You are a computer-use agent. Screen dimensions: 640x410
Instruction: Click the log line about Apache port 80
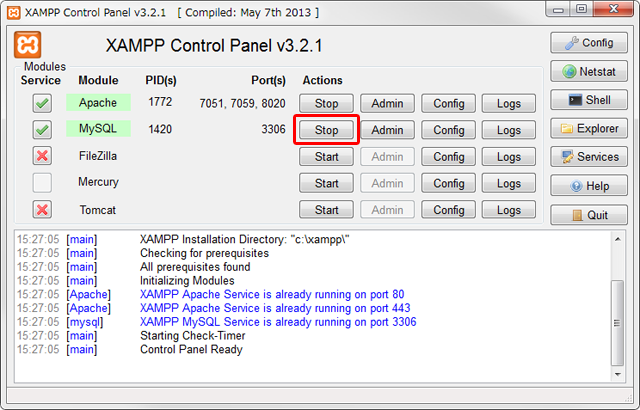point(272,294)
